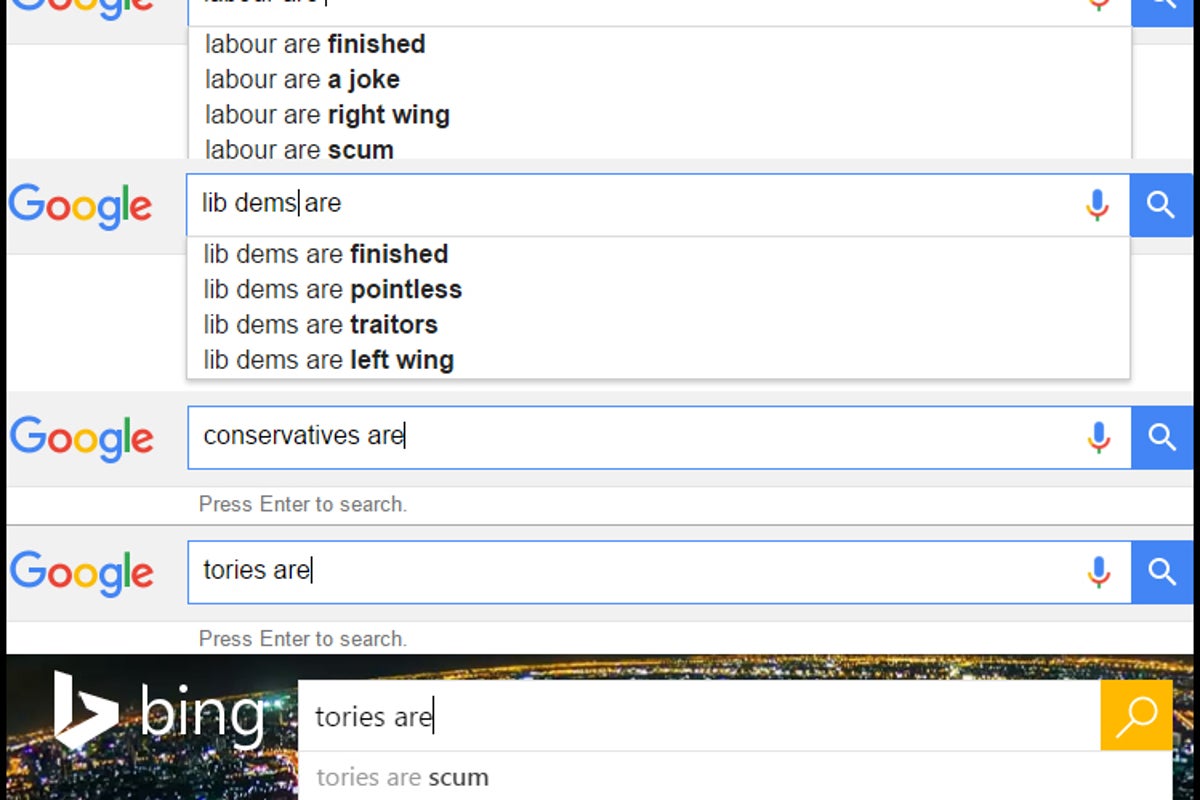
Task: Click Bing's yellow search magnifier button
Action: point(1137,716)
